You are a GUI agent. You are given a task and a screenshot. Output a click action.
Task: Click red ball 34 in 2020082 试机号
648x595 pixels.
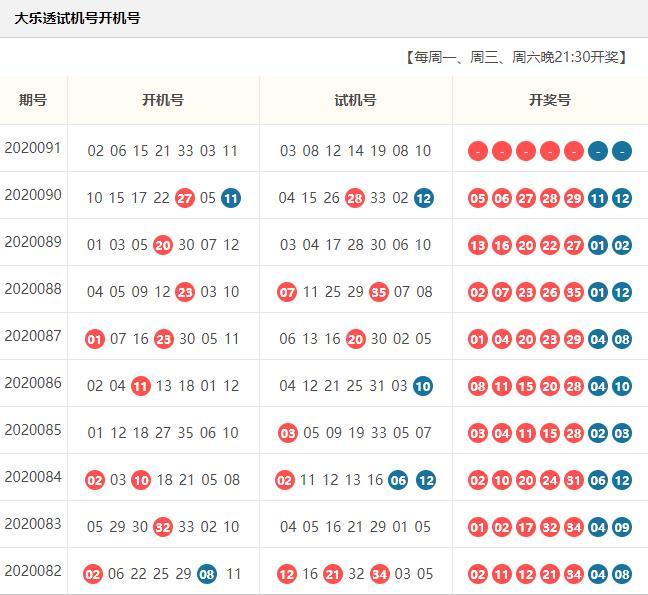(x=379, y=575)
